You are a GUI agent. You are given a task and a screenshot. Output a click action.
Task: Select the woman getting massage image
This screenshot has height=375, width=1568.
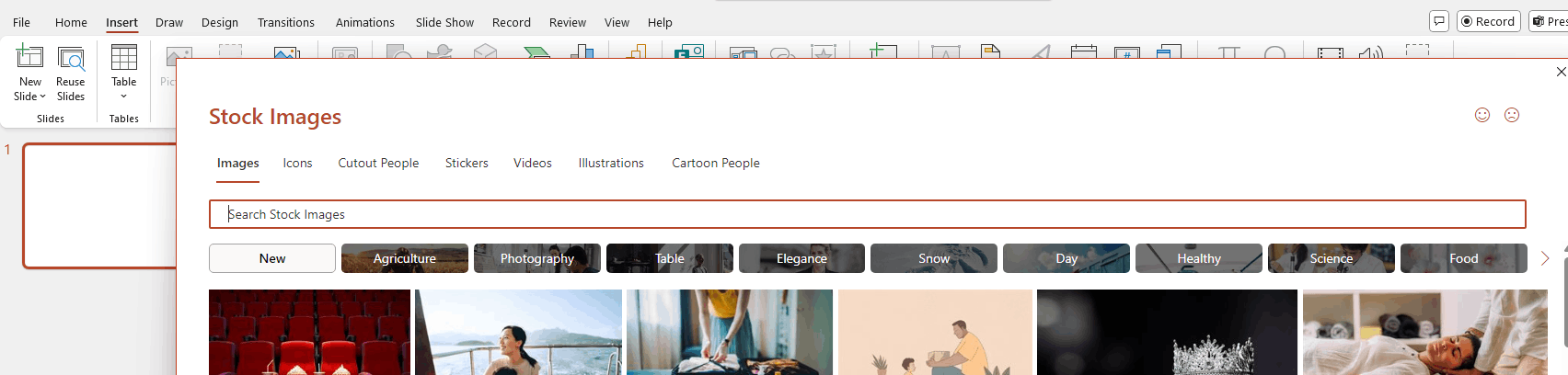1425,332
